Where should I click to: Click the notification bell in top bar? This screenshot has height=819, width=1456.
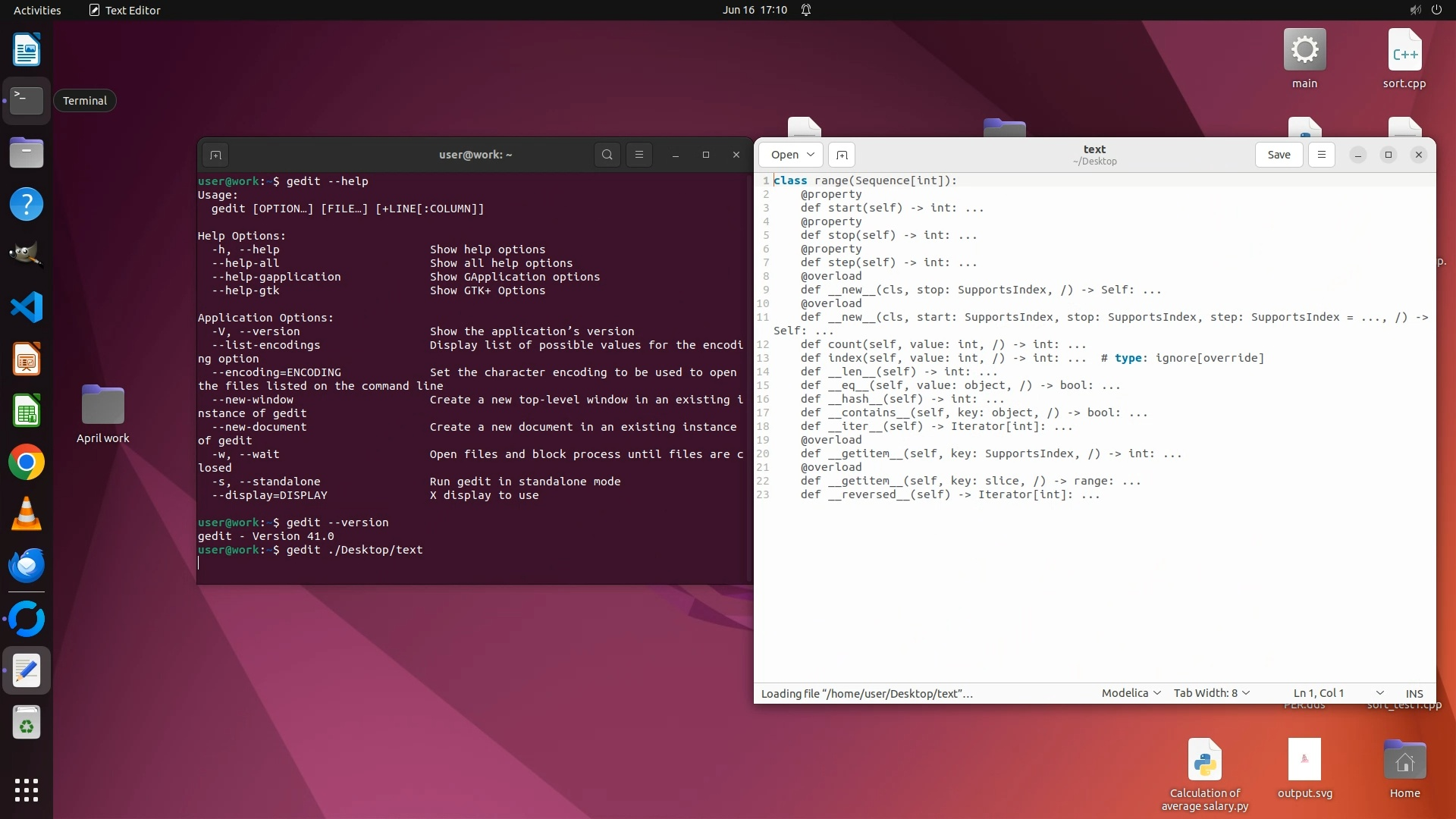pyautogui.click(x=806, y=10)
